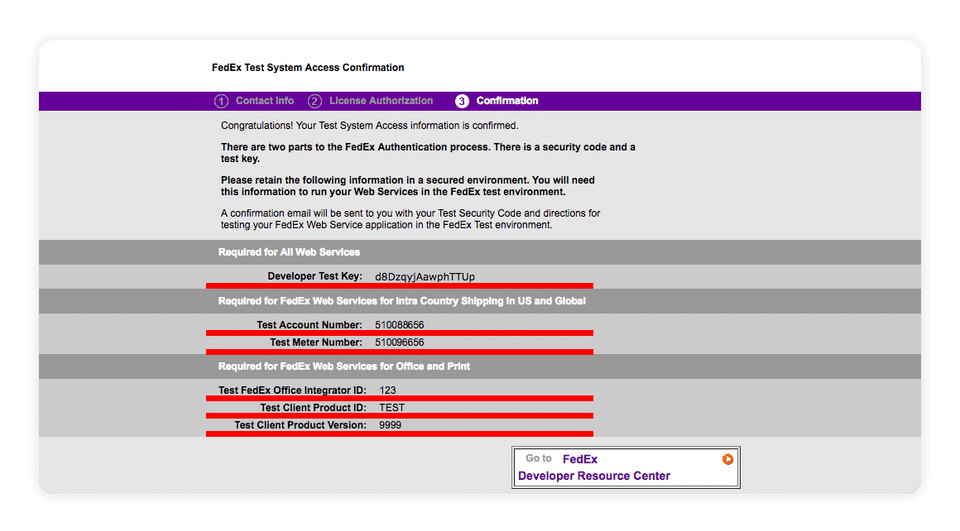Open the License Authorization step tab
960x531 pixels.
[x=381, y=100]
